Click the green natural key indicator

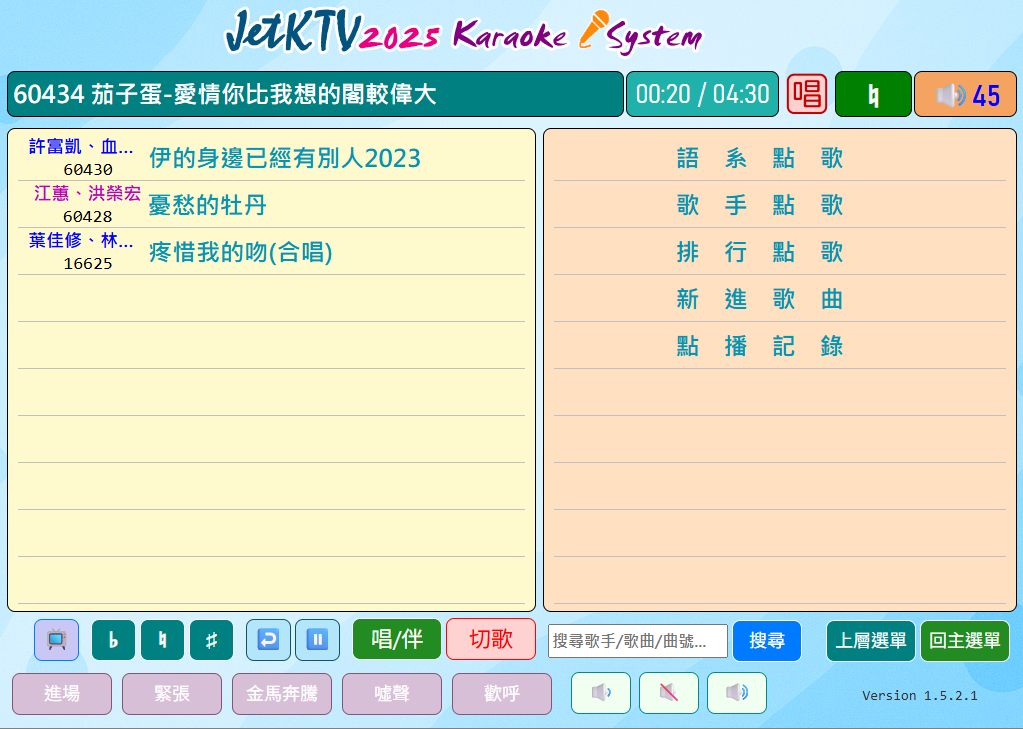[873, 94]
